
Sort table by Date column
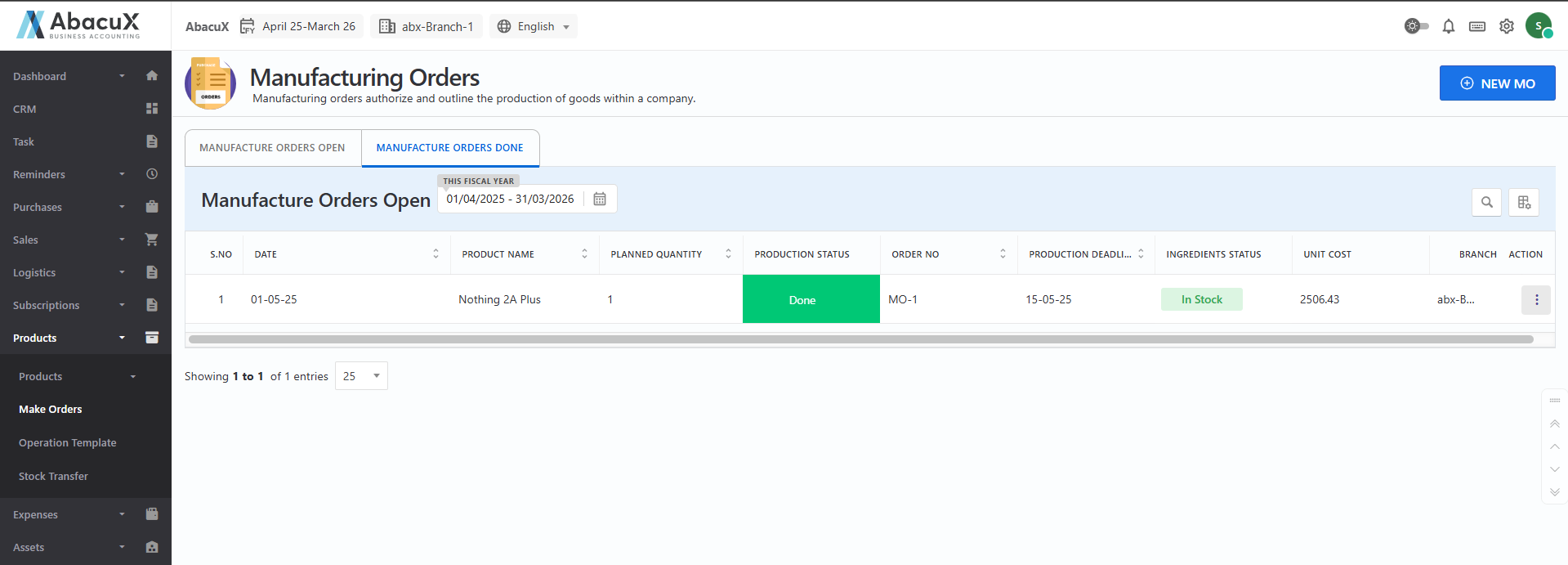click(436, 254)
